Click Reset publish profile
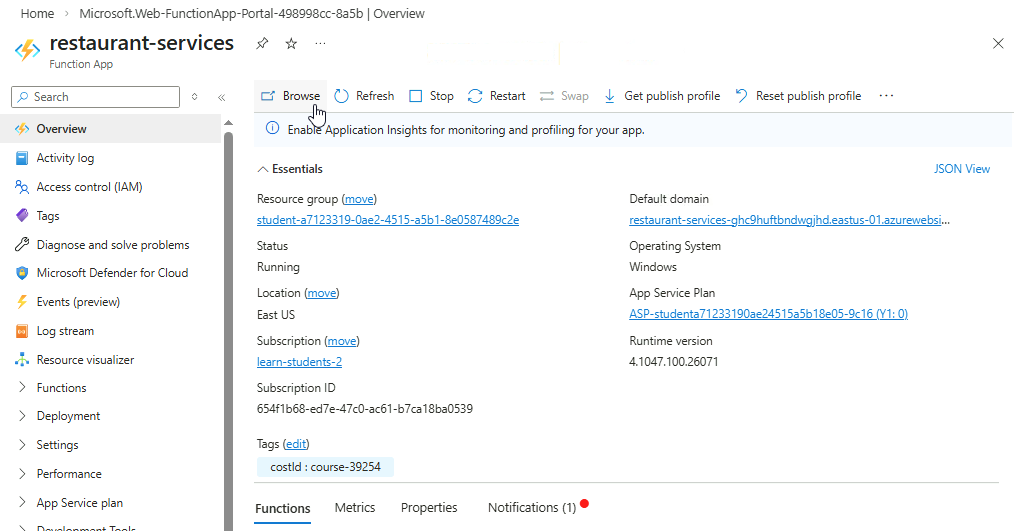 click(797, 96)
